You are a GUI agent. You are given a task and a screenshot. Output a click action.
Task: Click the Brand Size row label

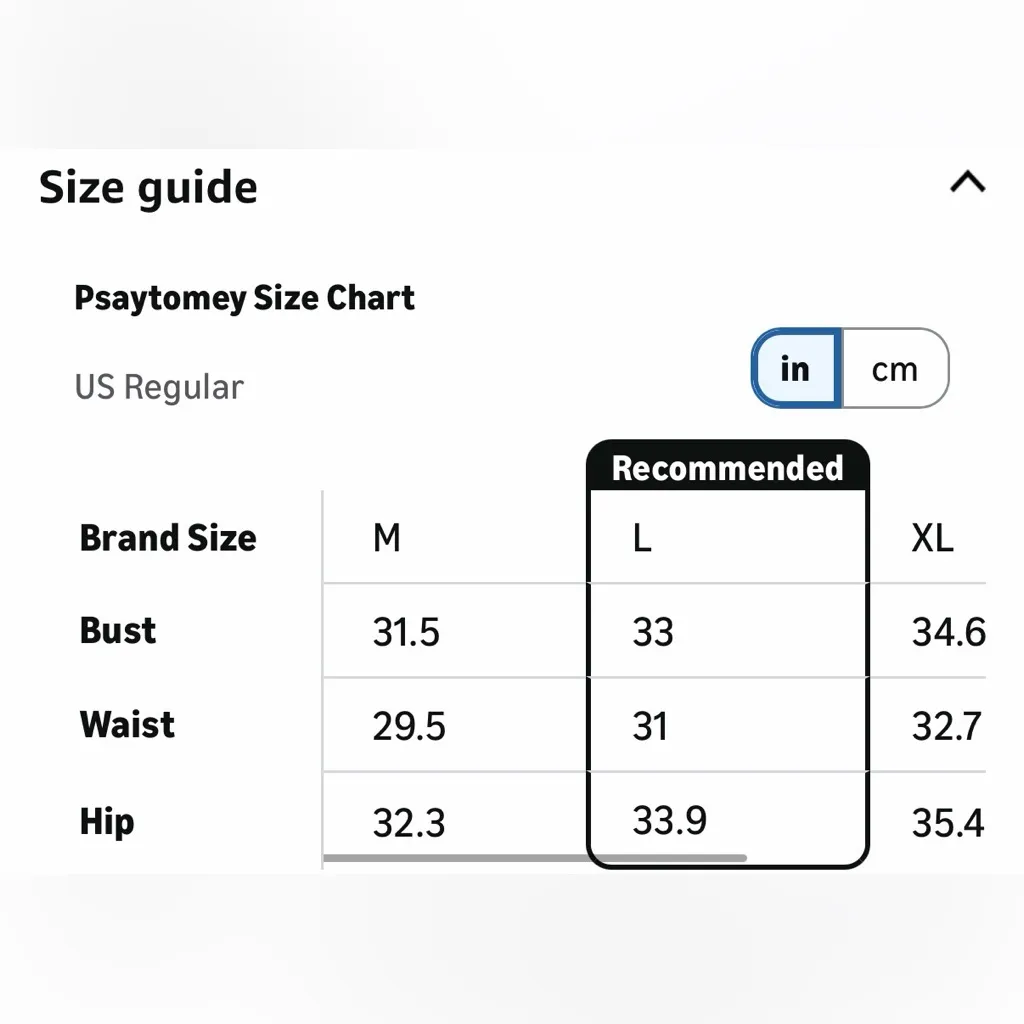tap(168, 538)
